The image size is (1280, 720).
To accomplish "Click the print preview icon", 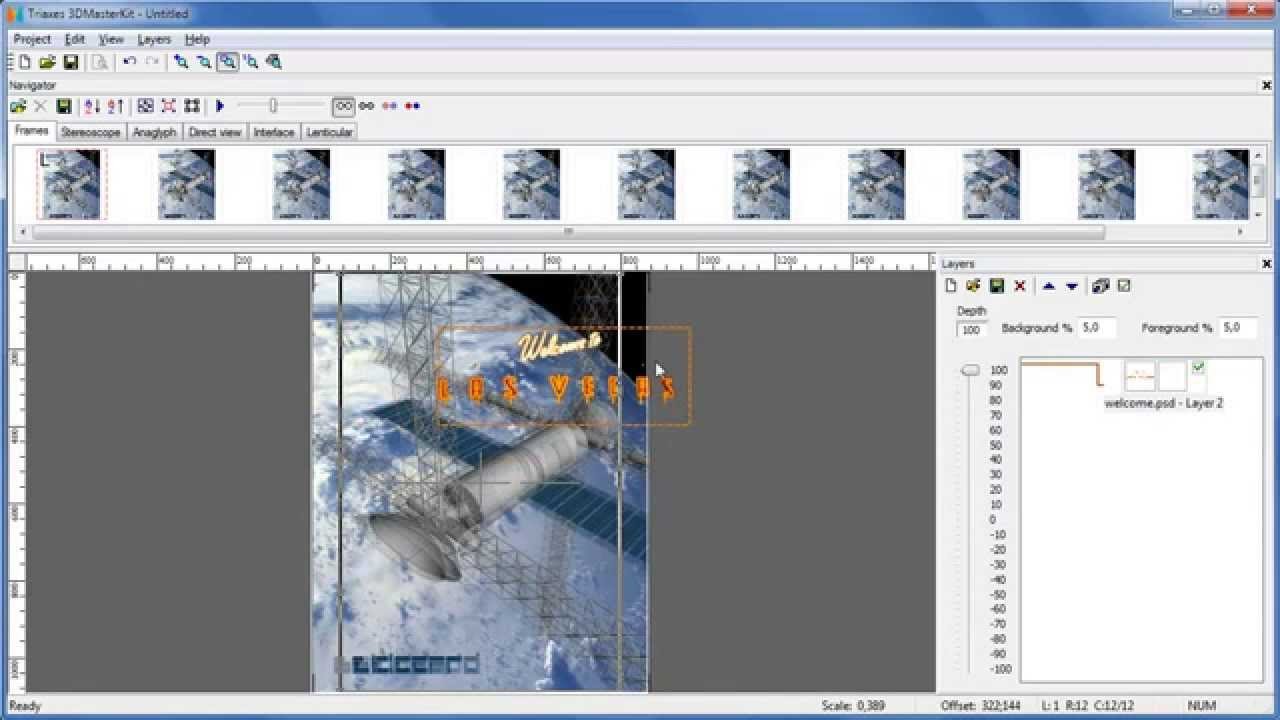I will point(100,62).
